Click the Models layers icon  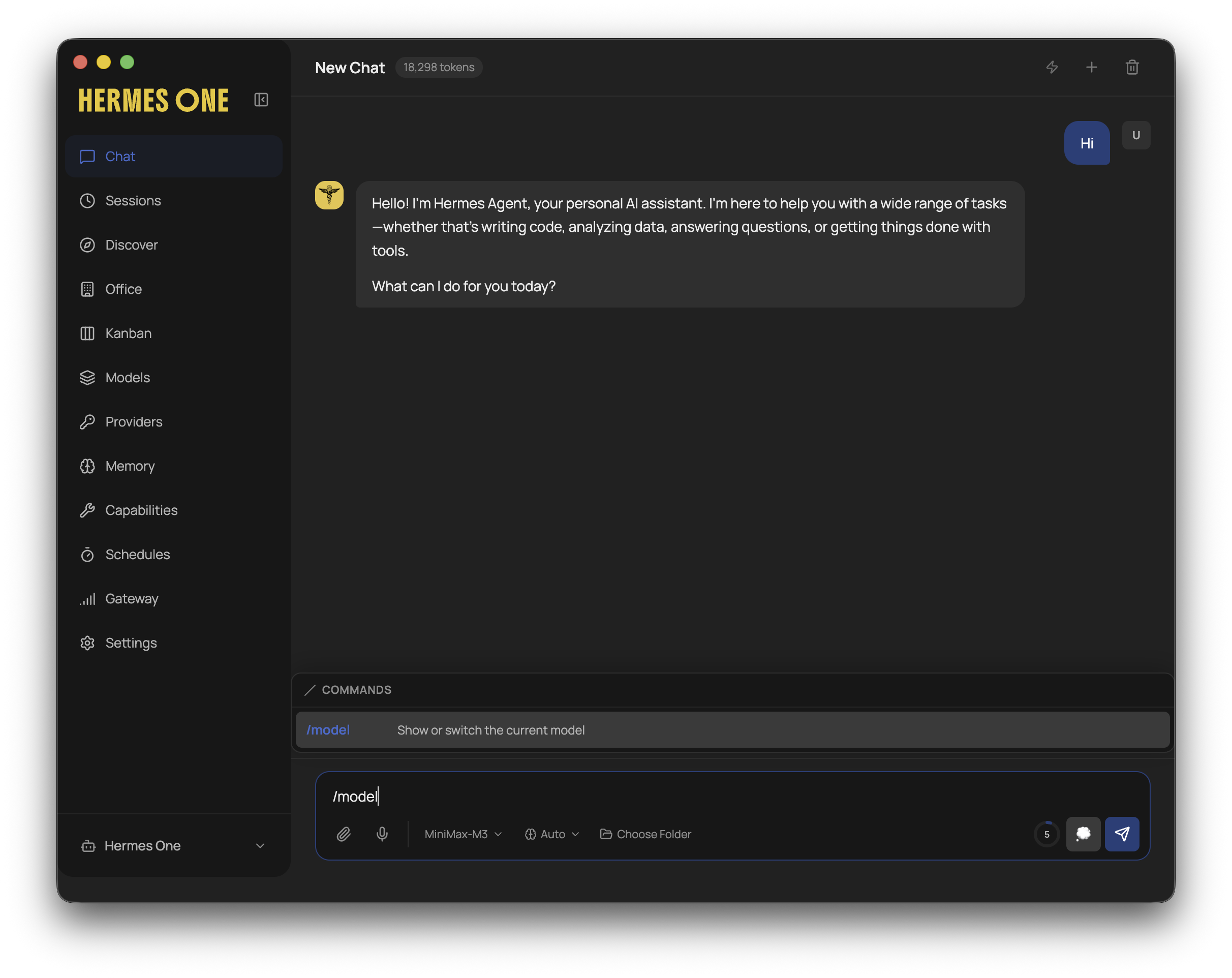point(87,377)
